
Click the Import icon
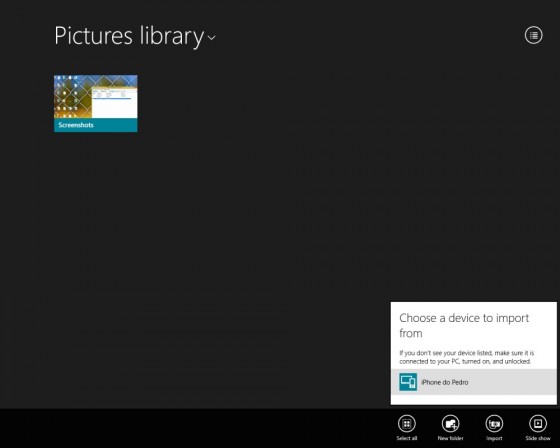[x=494, y=424]
